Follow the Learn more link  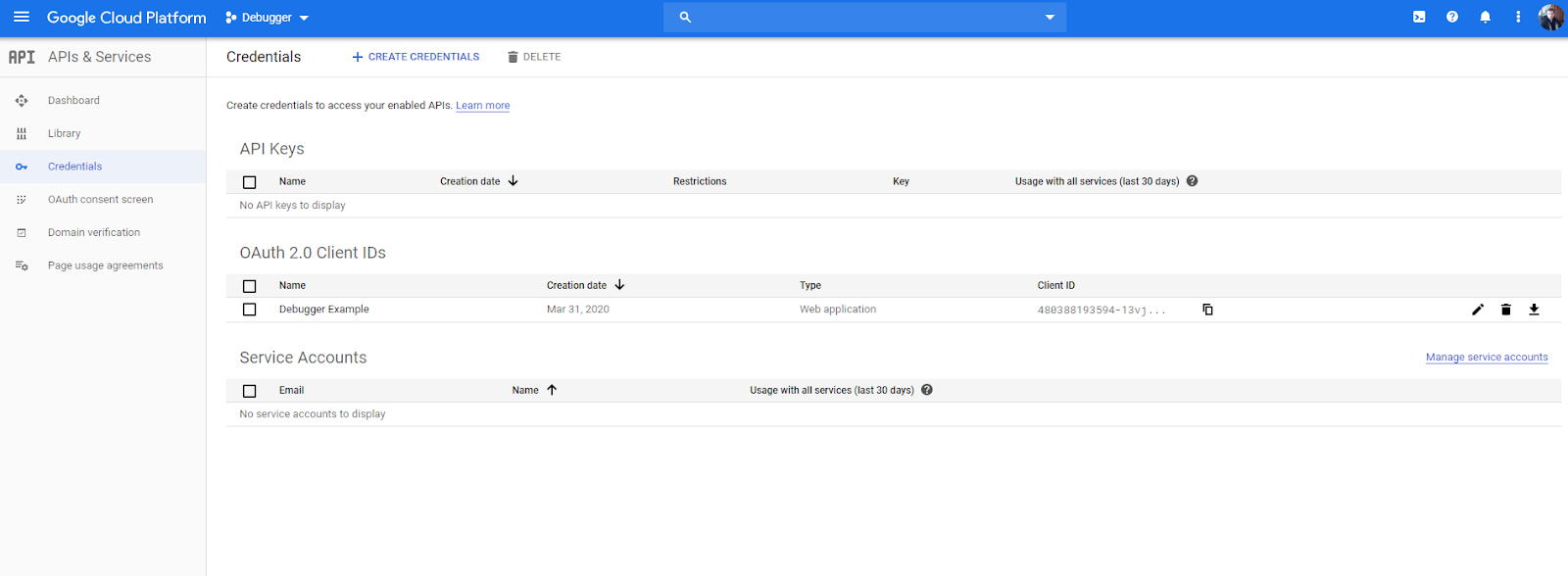pos(482,106)
